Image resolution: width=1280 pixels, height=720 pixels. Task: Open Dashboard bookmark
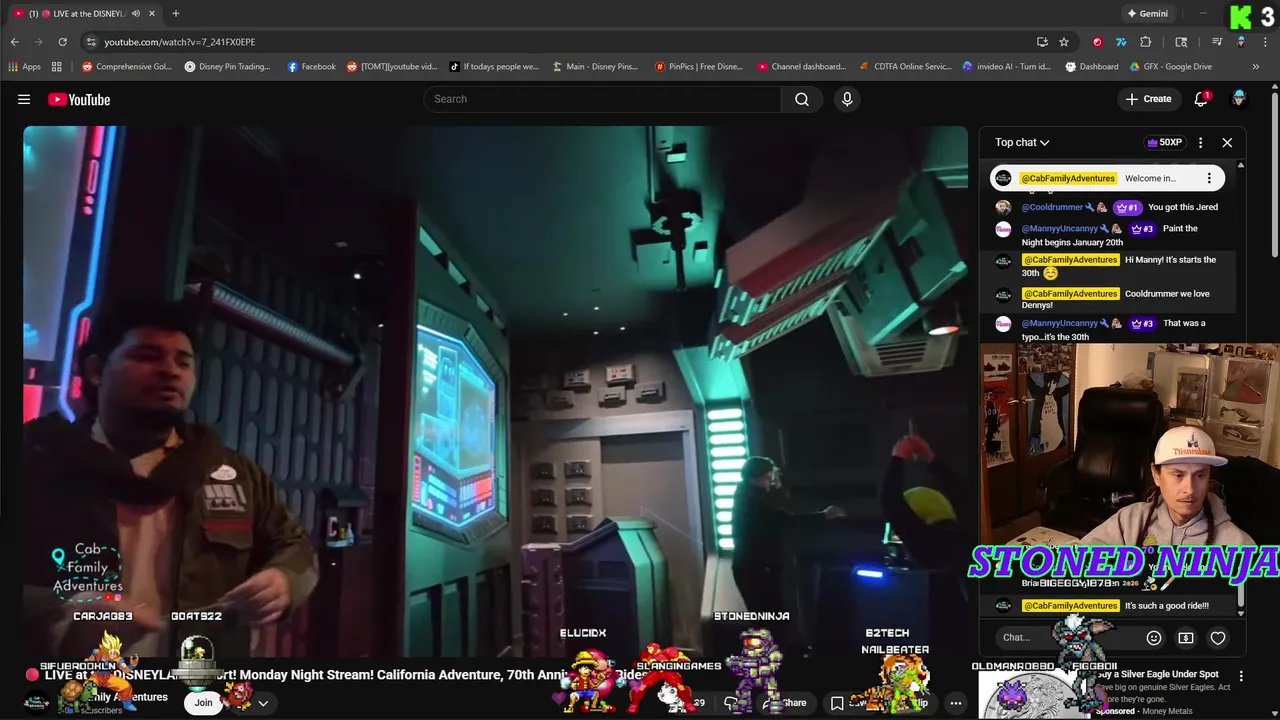[x=1091, y=67]
